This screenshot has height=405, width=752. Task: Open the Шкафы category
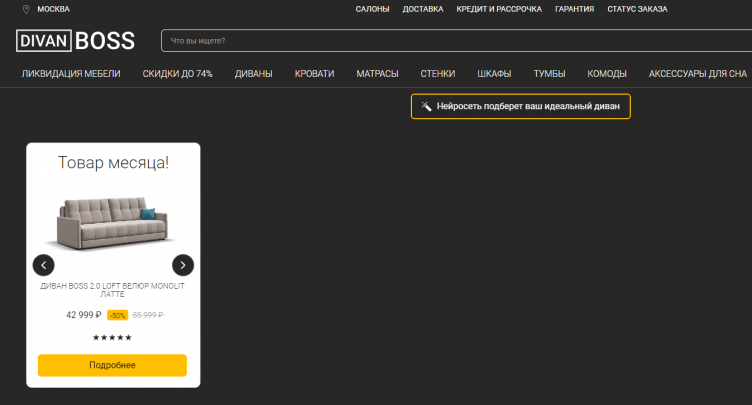[494, 74]
